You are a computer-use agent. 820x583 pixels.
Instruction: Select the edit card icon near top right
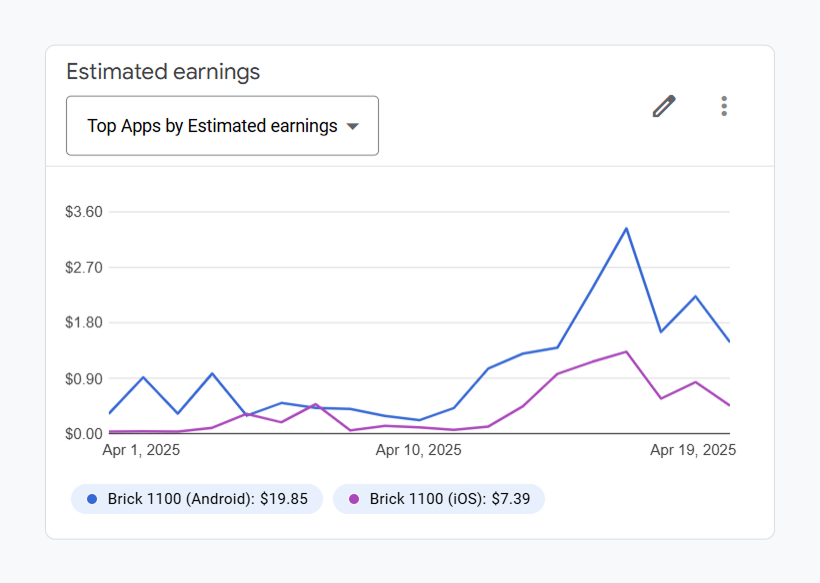[664, 105]
